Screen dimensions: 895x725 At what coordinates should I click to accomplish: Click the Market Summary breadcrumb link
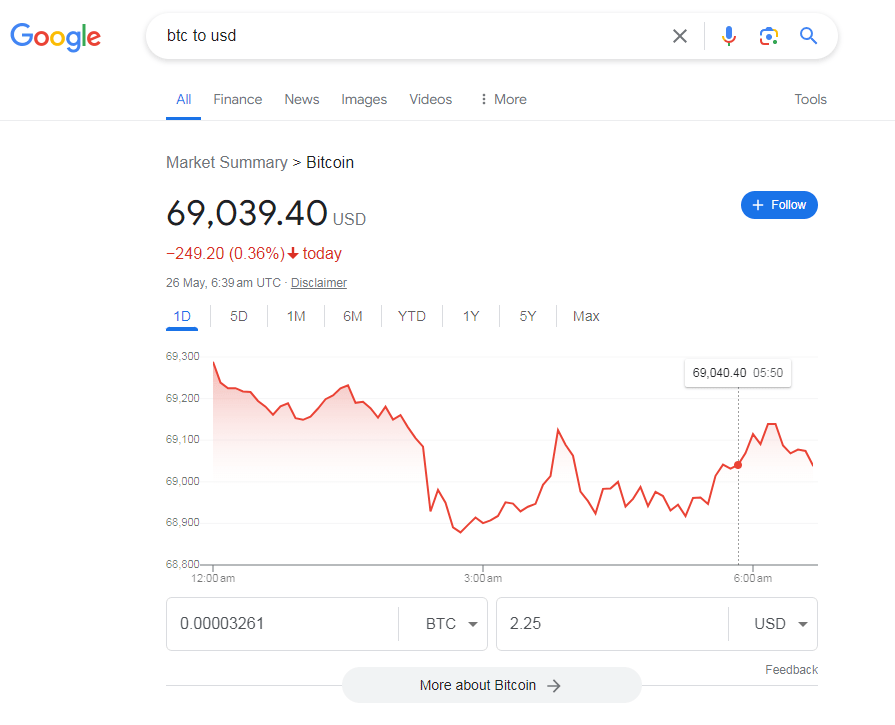226,162
